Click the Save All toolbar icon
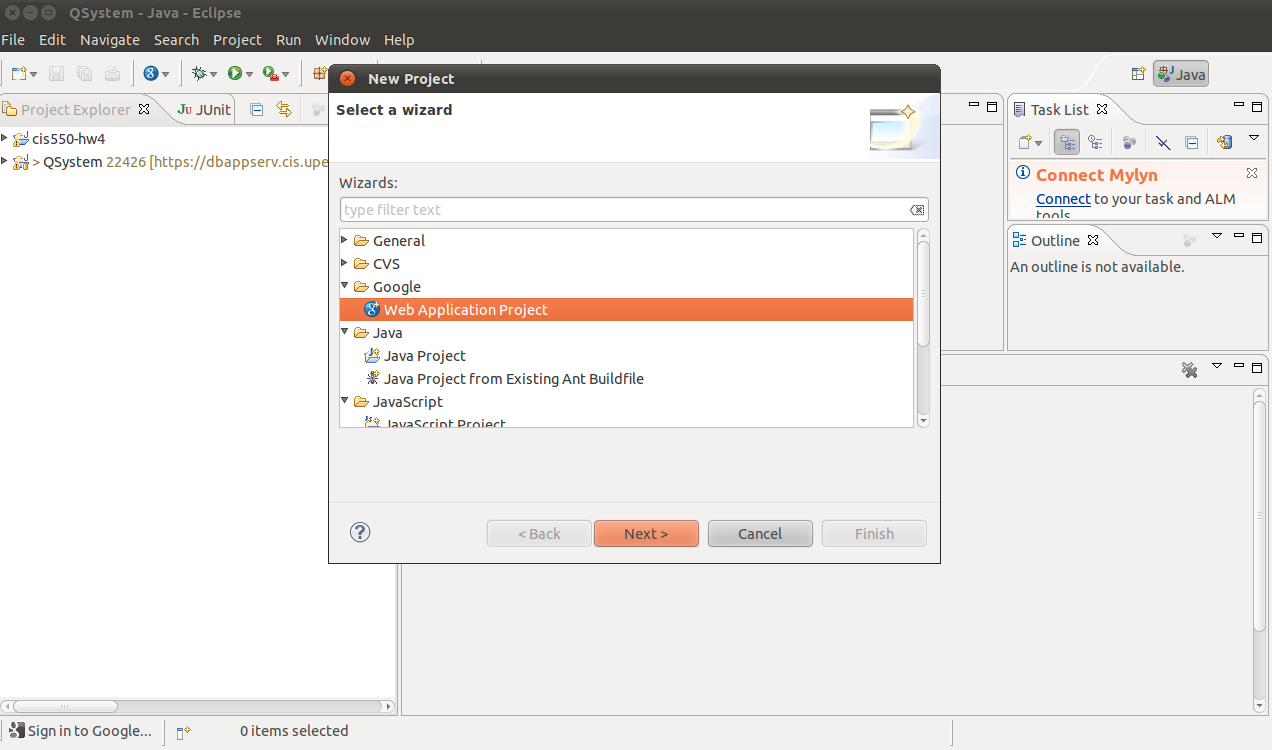Viewport: 1272px width, 750px height. [85, 73]
